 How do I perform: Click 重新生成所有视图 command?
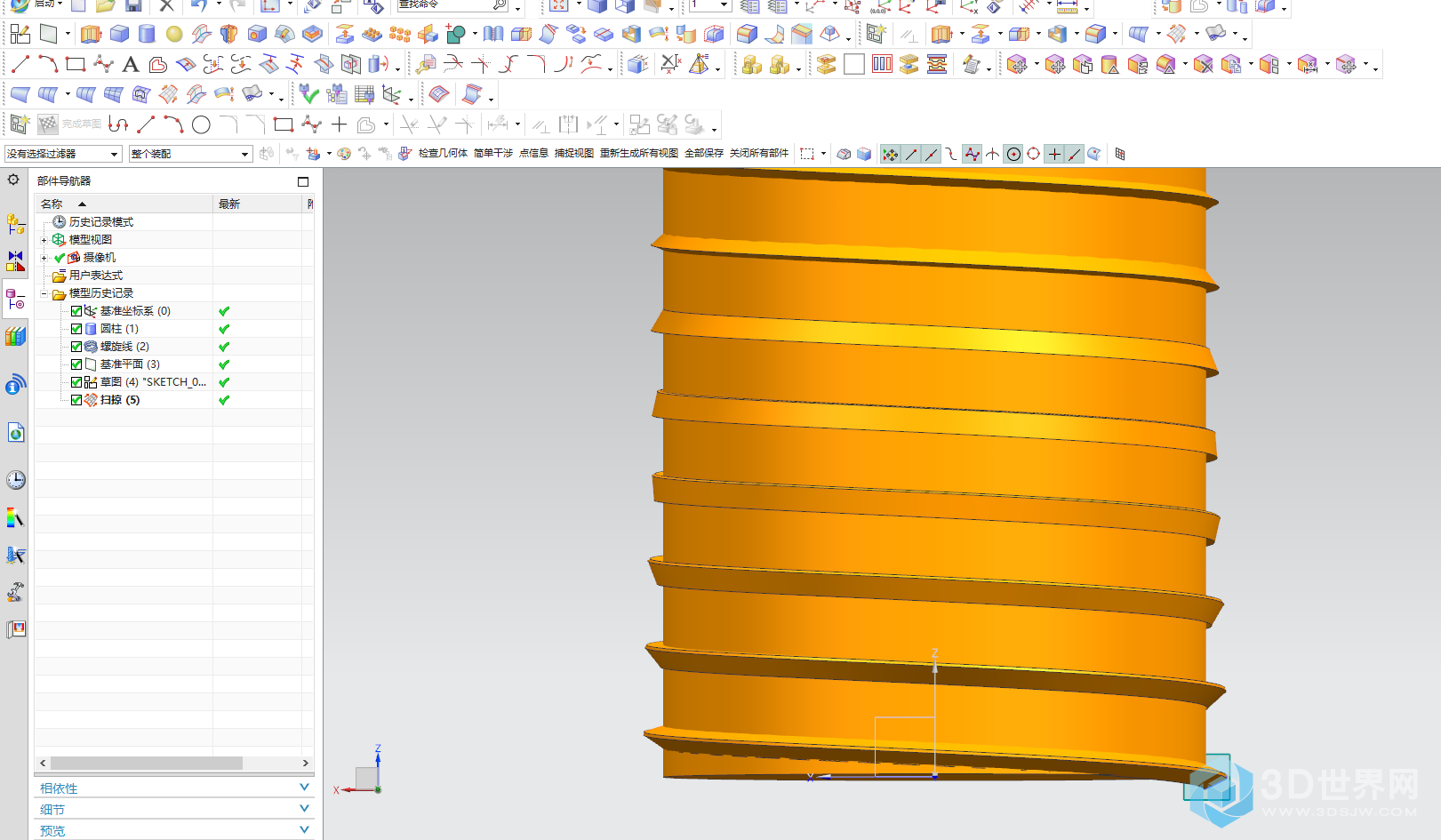coord(639,153)
